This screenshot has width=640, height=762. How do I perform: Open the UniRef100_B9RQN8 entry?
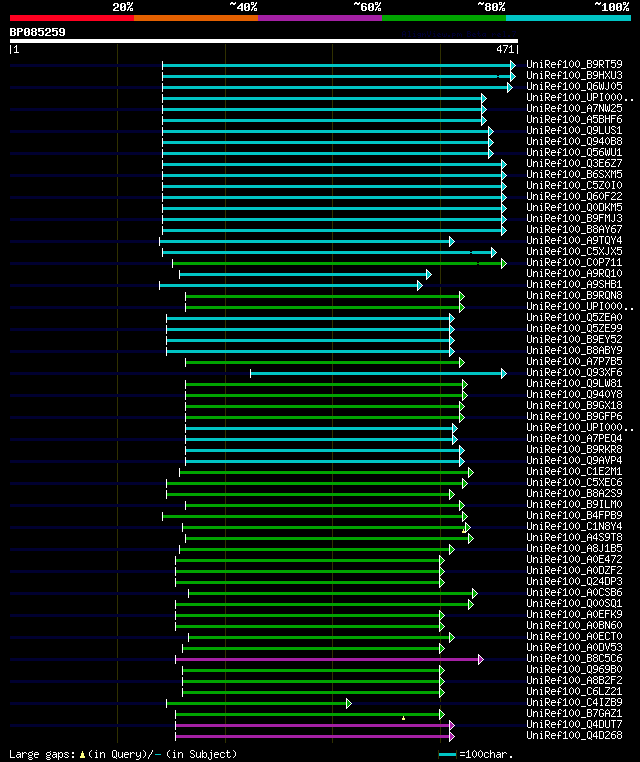click(x=574, y=295)
